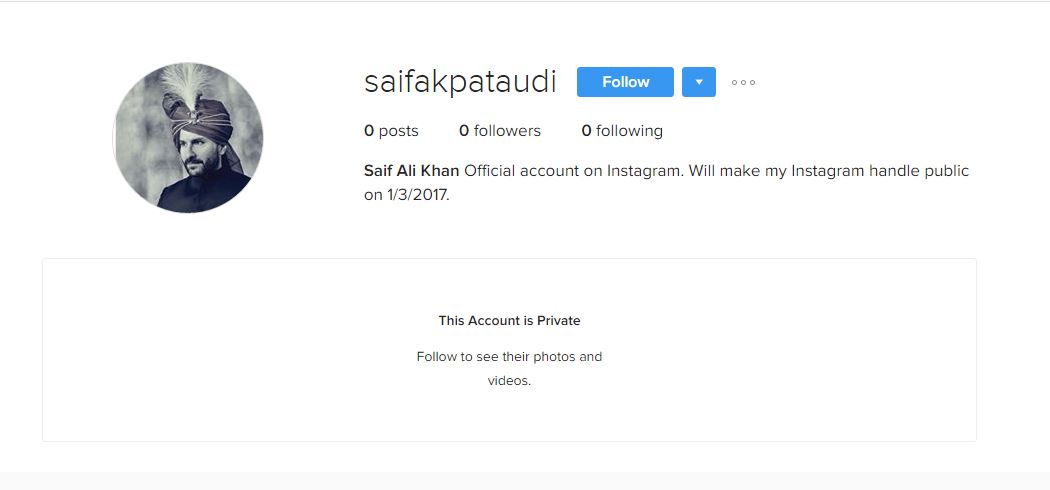Open the three-dot options menu
Viewport: 1050px width, 490px height.
click(743, 82)
